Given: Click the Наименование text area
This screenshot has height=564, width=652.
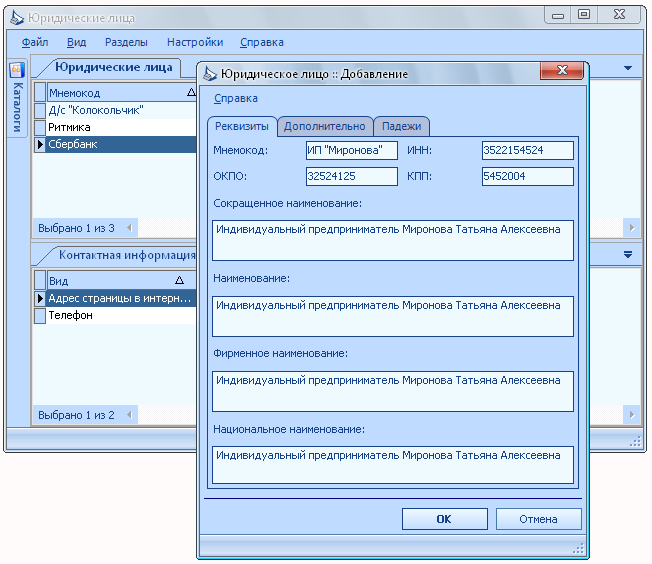Looking at the screenshot, I should coord(393,316).
